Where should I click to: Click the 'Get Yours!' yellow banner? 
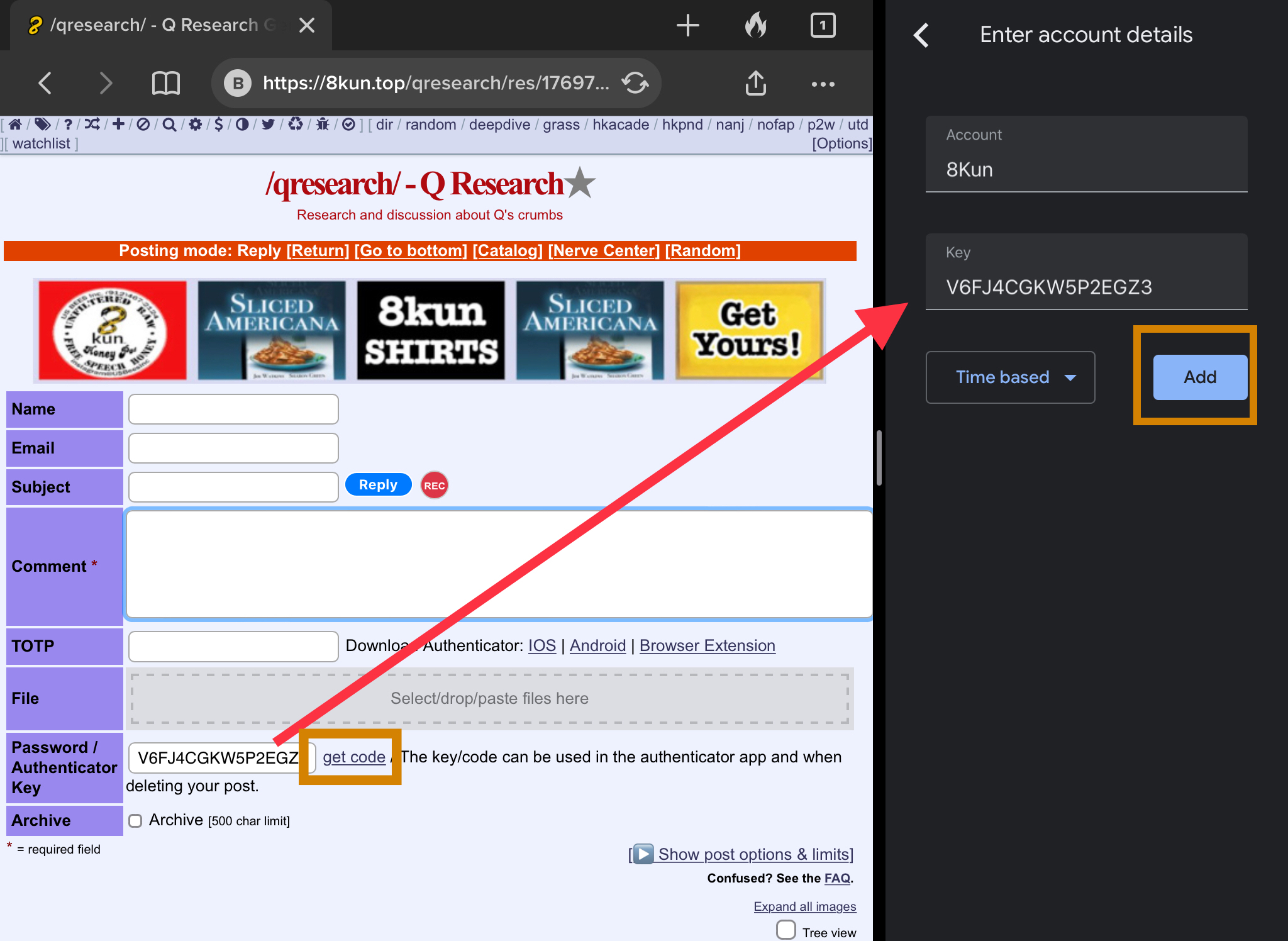point(748,330)
